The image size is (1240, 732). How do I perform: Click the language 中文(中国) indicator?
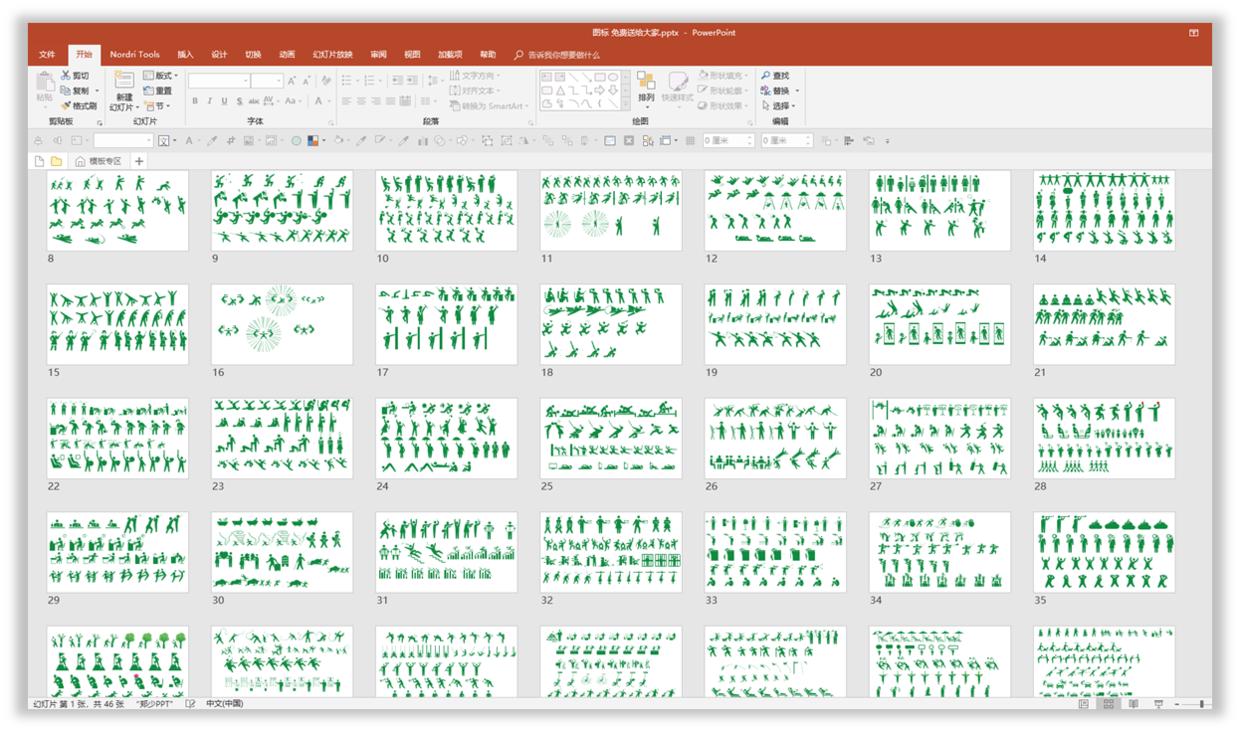pyautogui.click(x=224, y=704)
